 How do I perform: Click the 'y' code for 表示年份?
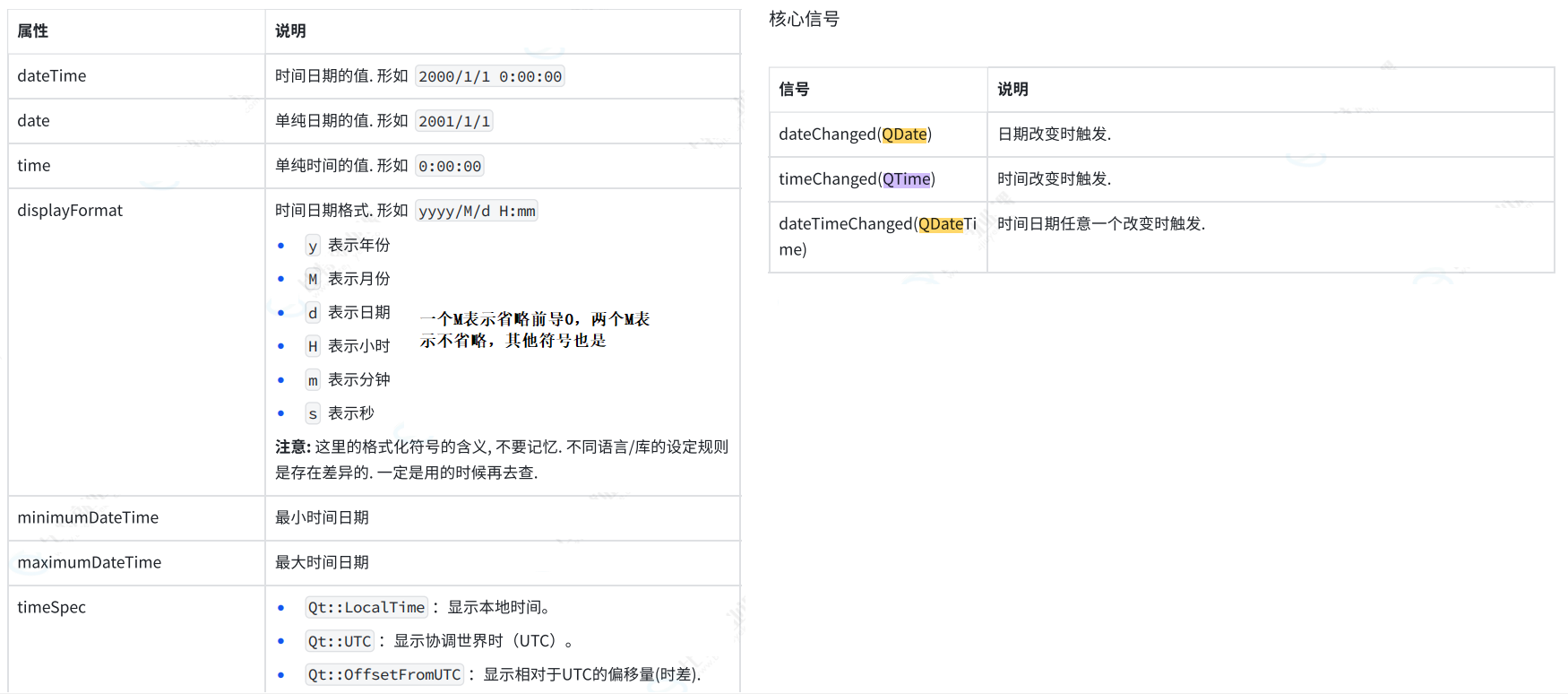[313, 247]
